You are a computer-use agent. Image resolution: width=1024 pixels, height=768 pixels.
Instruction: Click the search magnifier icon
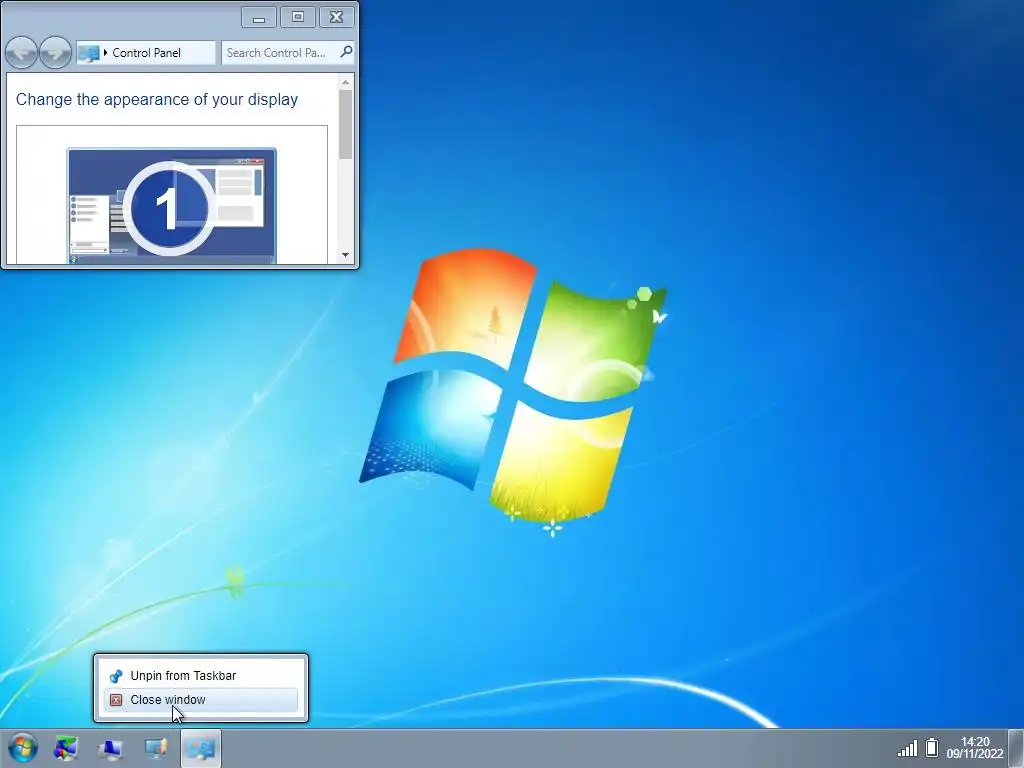click(x=346, y=52)
